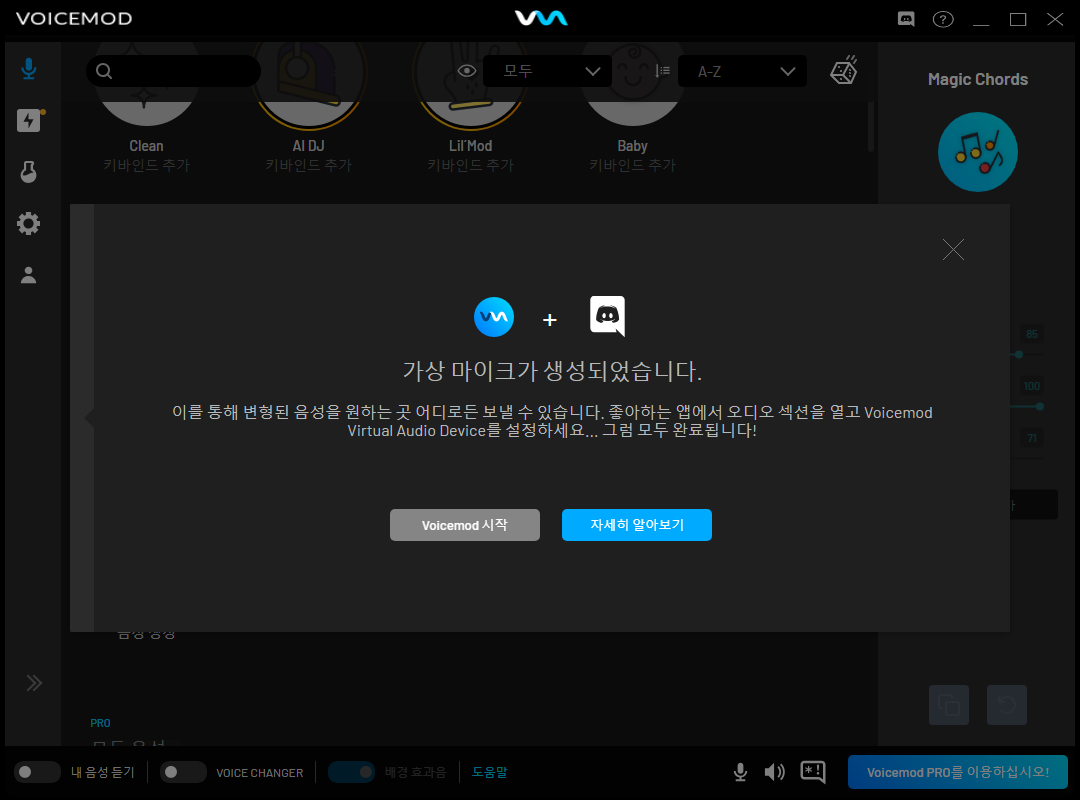Close the virtual microphone dialog
This screenshot has height=800, width=1080.
953,249
